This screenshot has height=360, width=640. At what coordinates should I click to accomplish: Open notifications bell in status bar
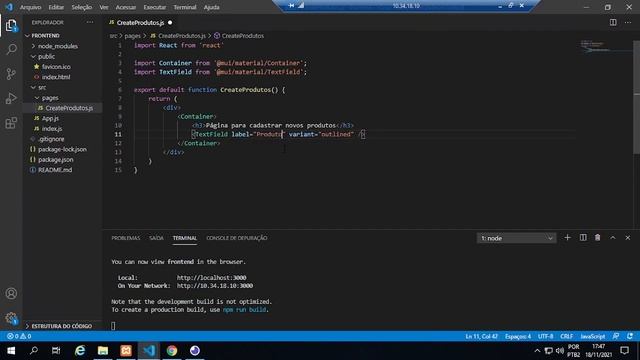tap(630, 336)
